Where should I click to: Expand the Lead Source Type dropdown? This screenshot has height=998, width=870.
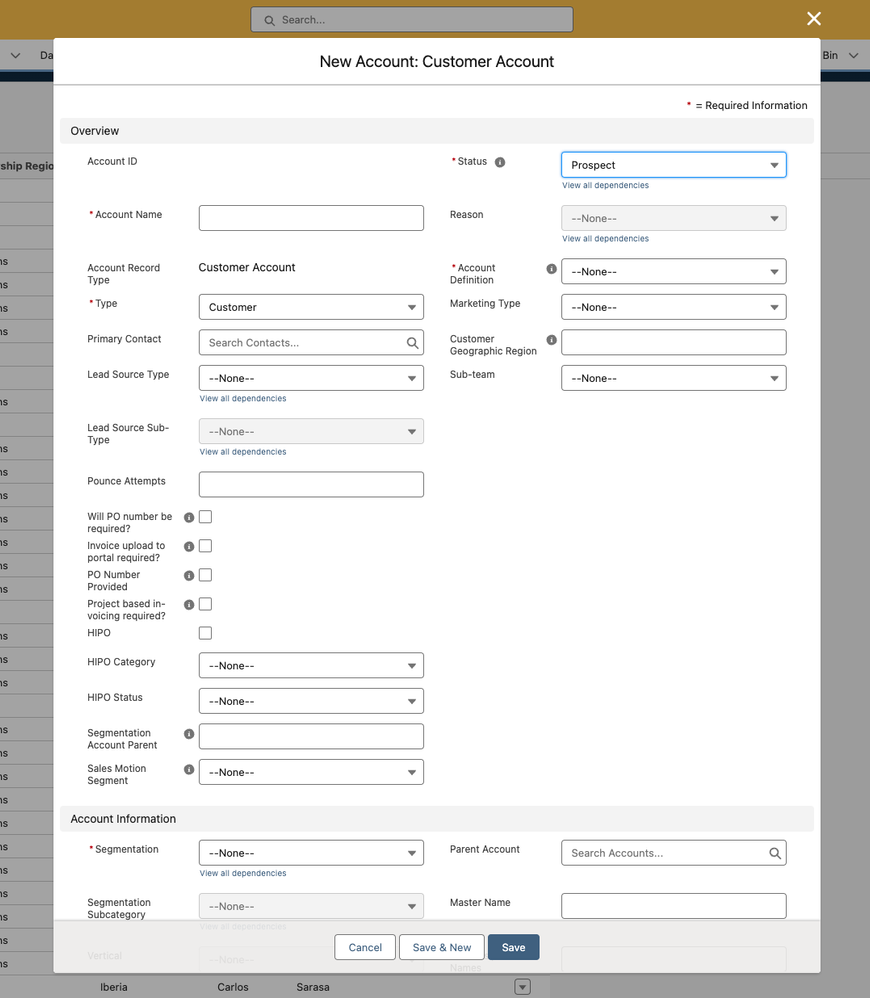(311, 378)
